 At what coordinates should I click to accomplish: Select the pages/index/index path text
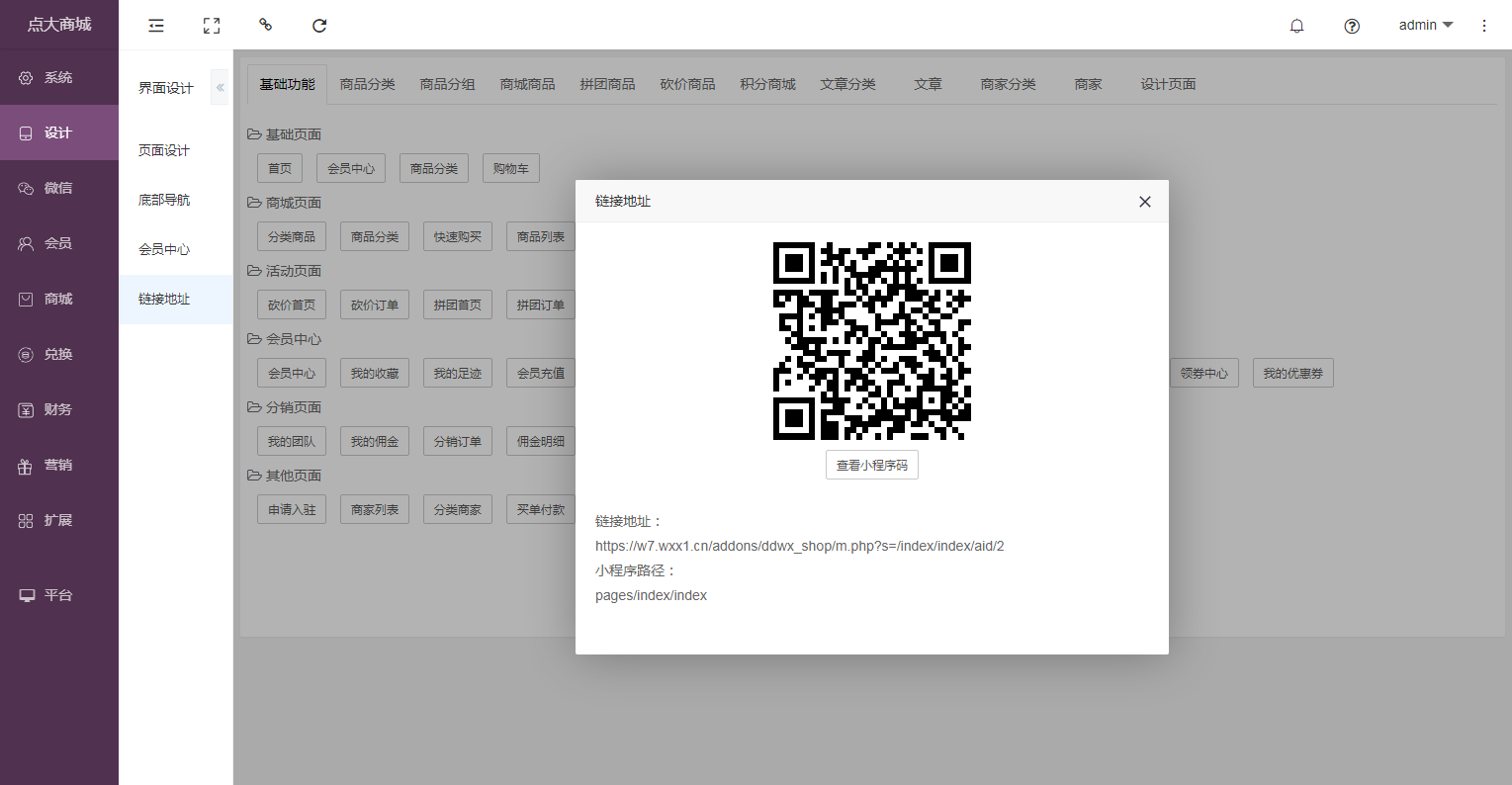click(x=651, y=595)
